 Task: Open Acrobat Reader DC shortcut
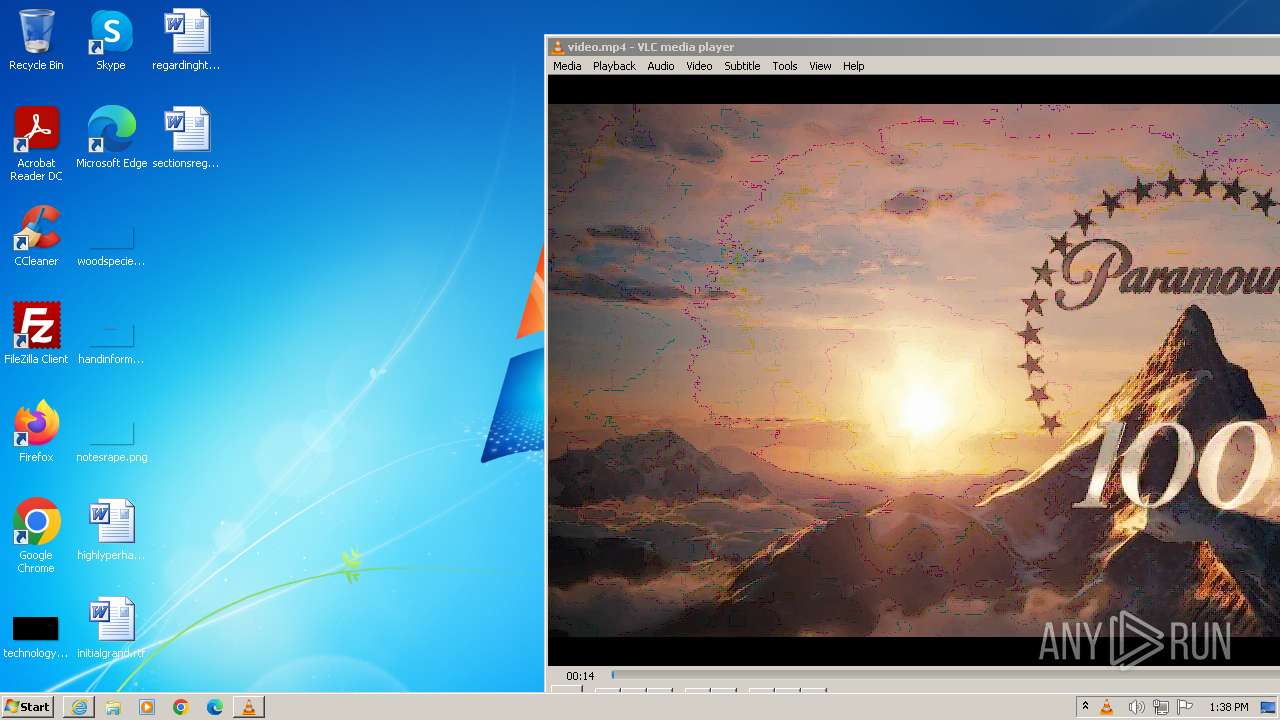pos(36,144)
